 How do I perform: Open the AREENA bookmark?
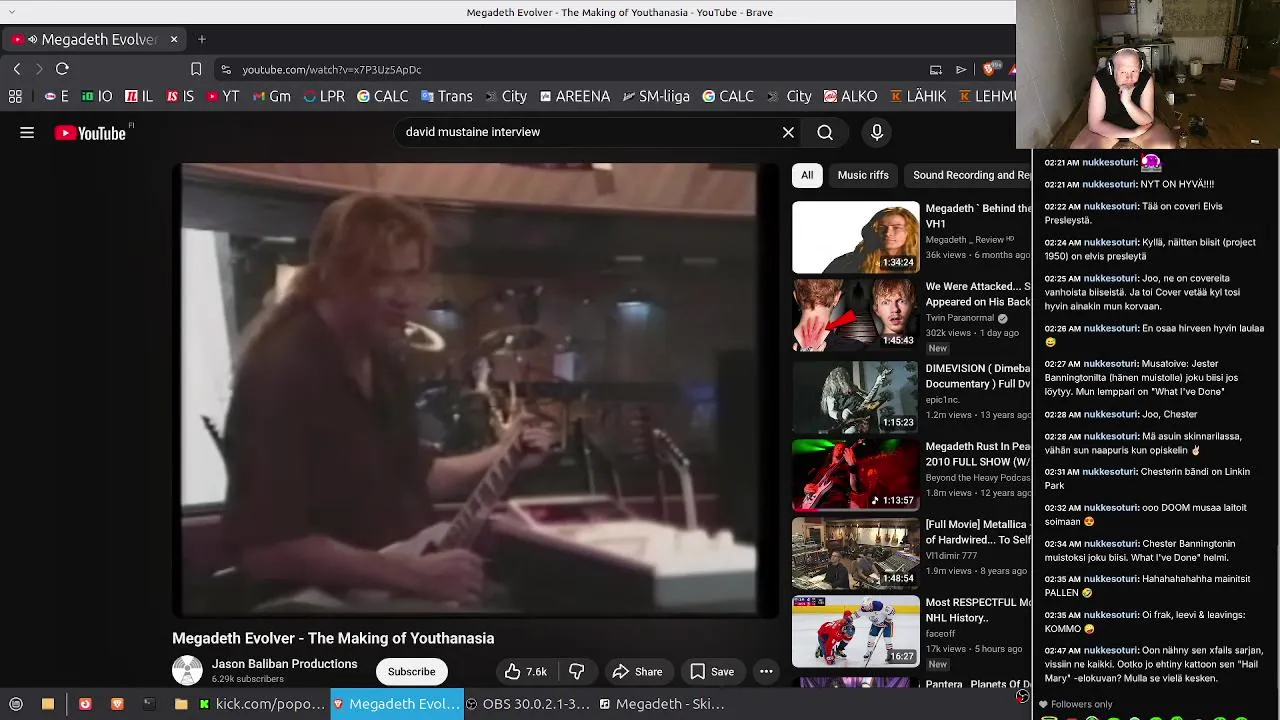click(575, 97)
